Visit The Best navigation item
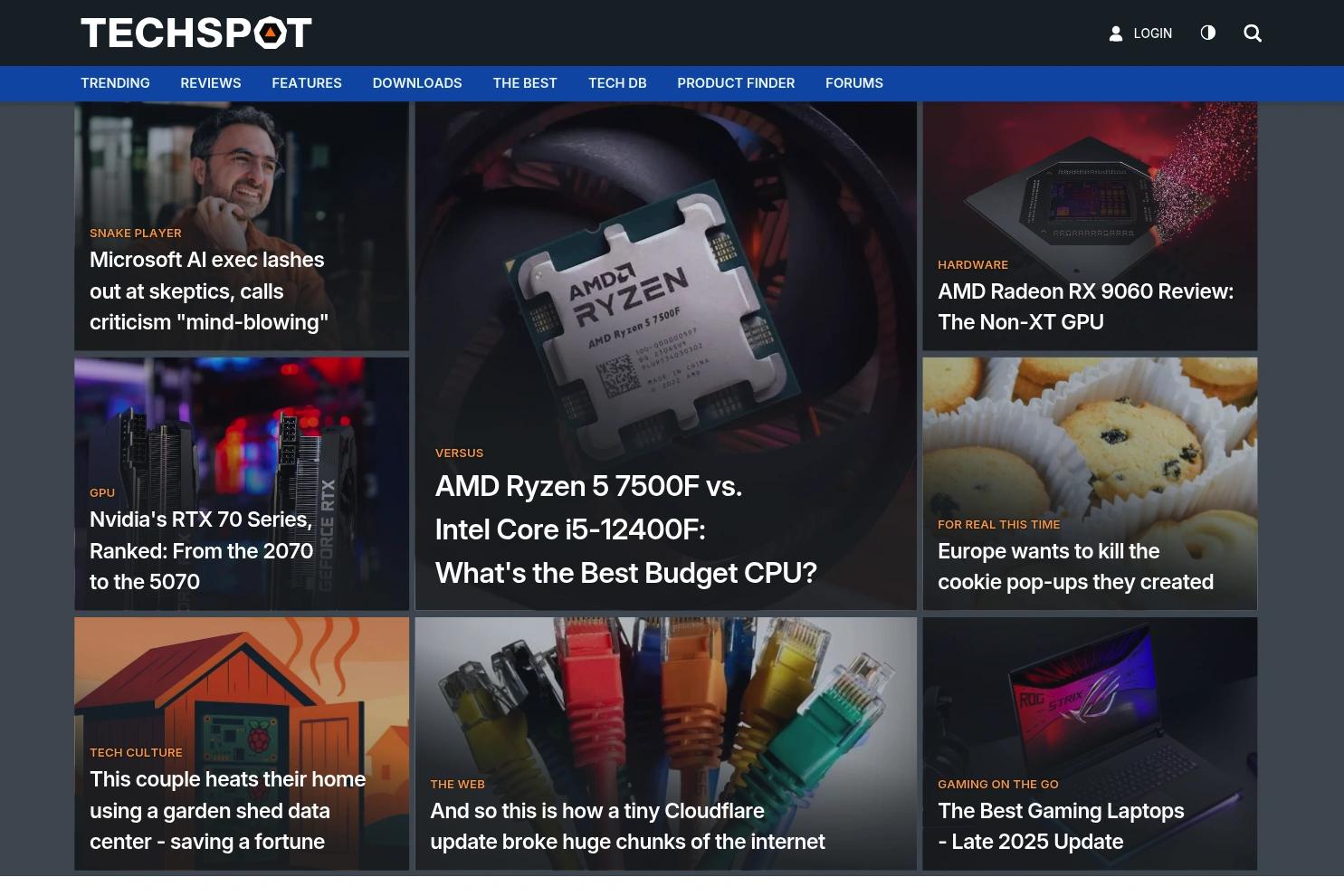This screenshot has width=1344, height=896. click(x=525, y=83)
